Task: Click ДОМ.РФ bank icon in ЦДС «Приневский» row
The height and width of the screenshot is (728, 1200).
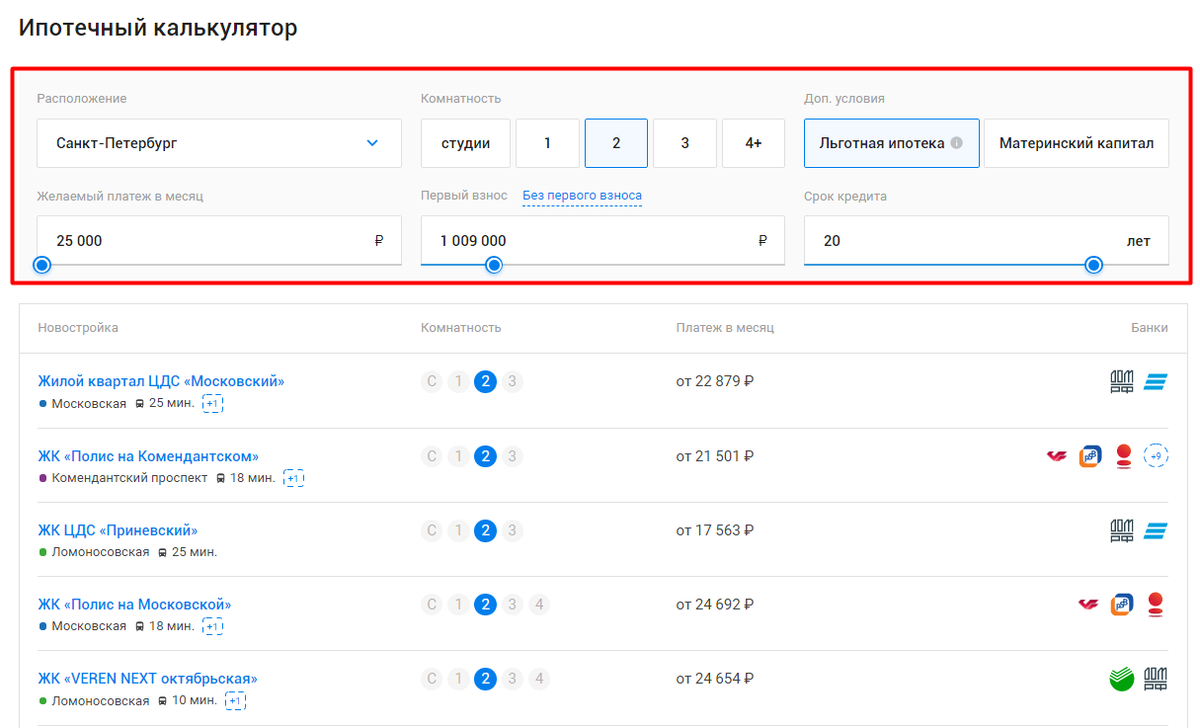Action: click(x=1122, y=530)
